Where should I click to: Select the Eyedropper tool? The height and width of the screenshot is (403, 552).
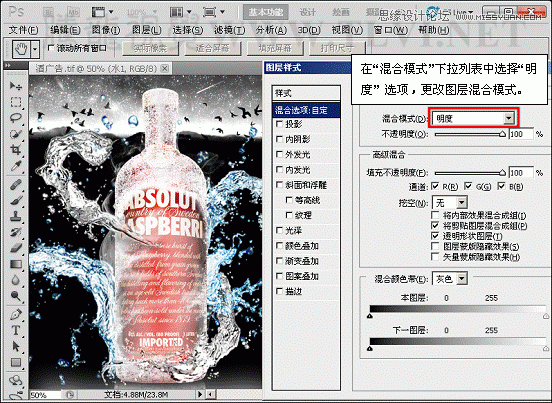point(15,166)
